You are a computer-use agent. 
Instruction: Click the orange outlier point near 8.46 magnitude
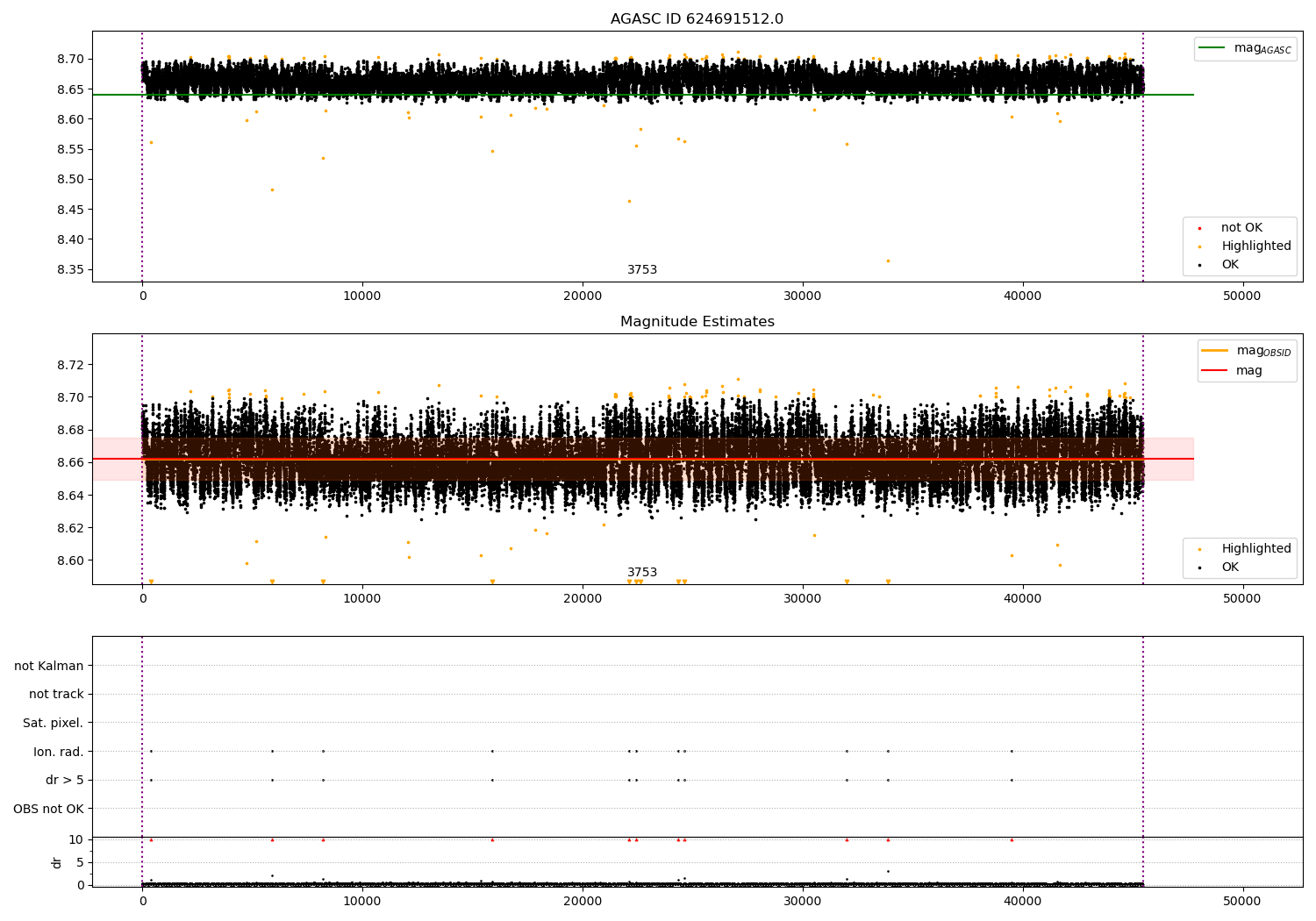coord(629,201)
